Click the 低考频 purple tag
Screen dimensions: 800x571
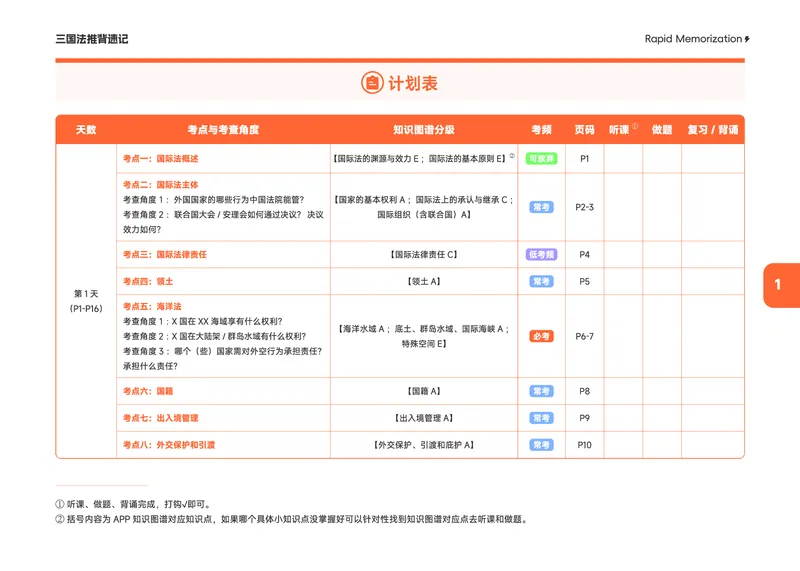point(541,254)
